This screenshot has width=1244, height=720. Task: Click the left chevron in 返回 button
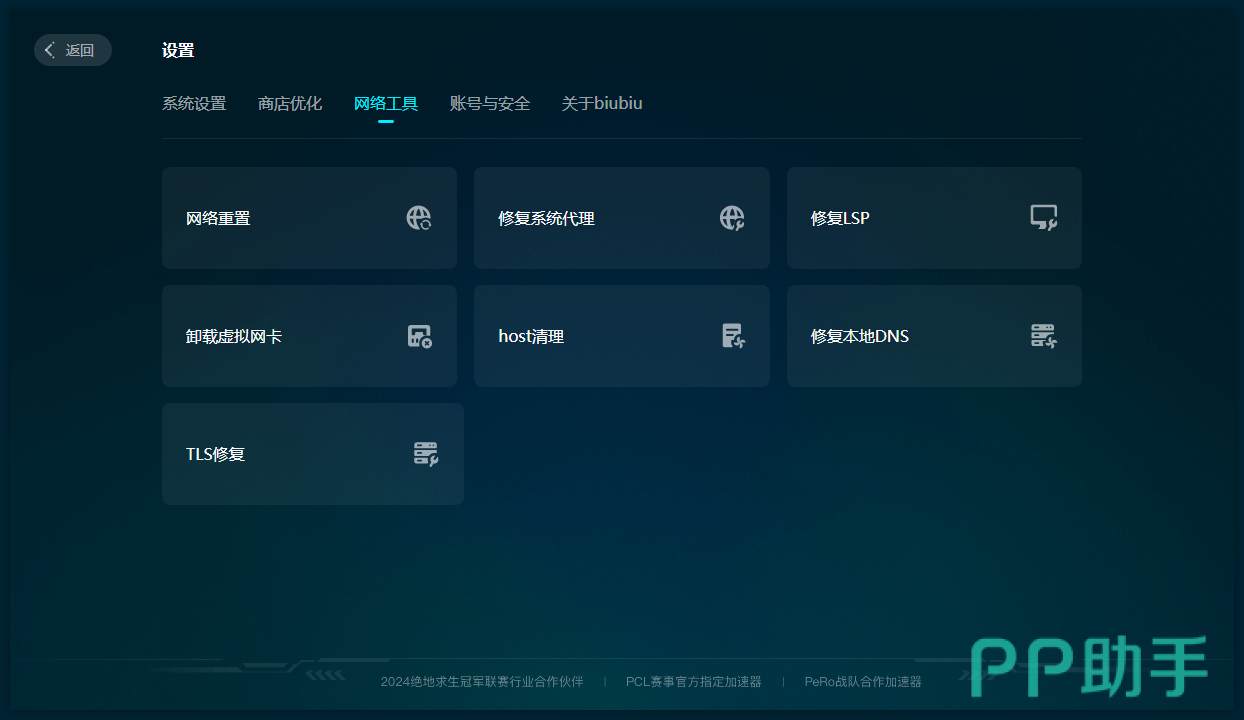[x=50, y=50]
